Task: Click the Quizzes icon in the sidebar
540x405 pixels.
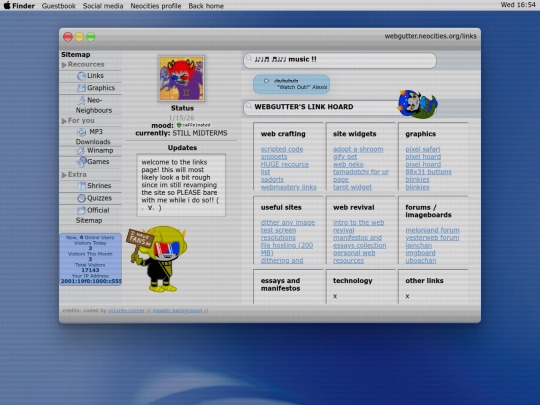Action: (x=81, y=198)
